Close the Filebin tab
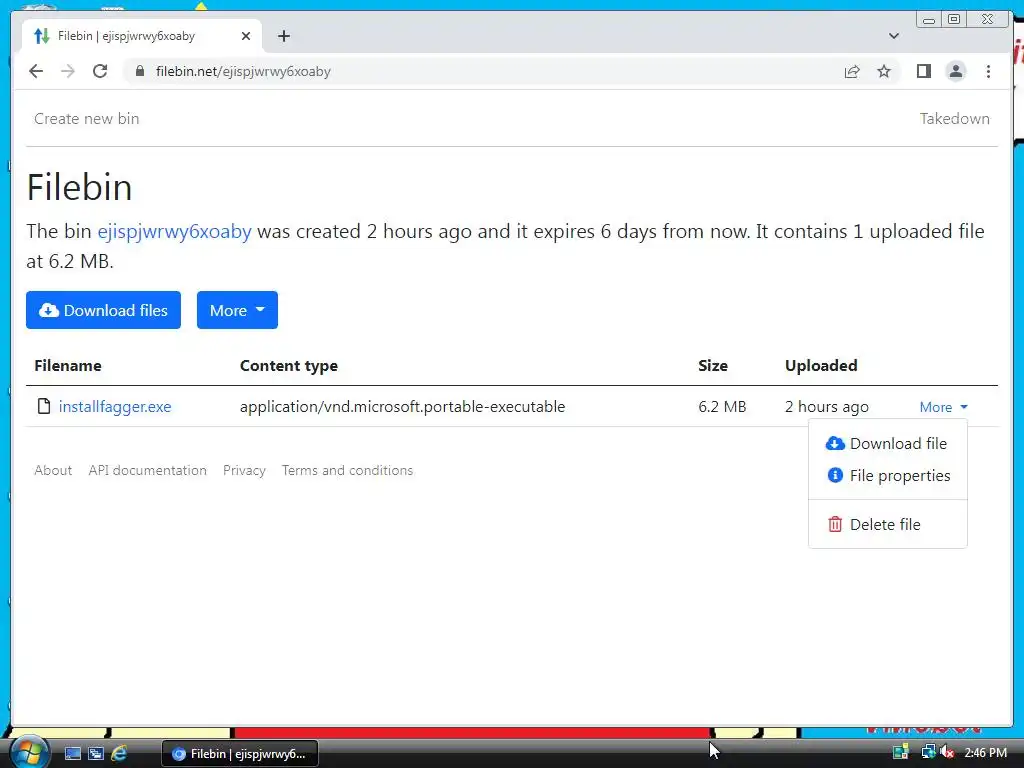Screen dimensions: 1024x768 [246, 36]
